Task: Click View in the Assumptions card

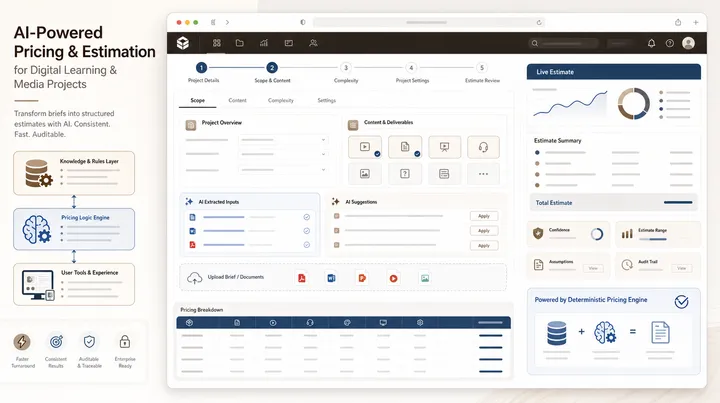Action: click(593, 268)
